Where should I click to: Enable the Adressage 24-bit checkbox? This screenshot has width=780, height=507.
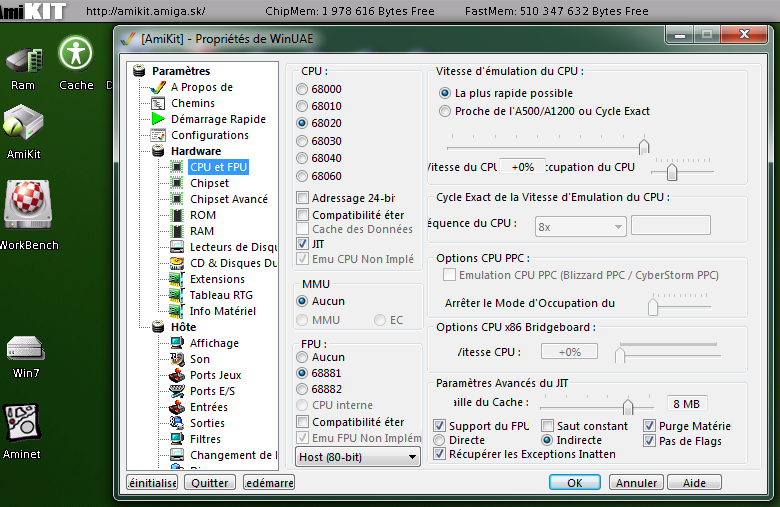[303, 198]
